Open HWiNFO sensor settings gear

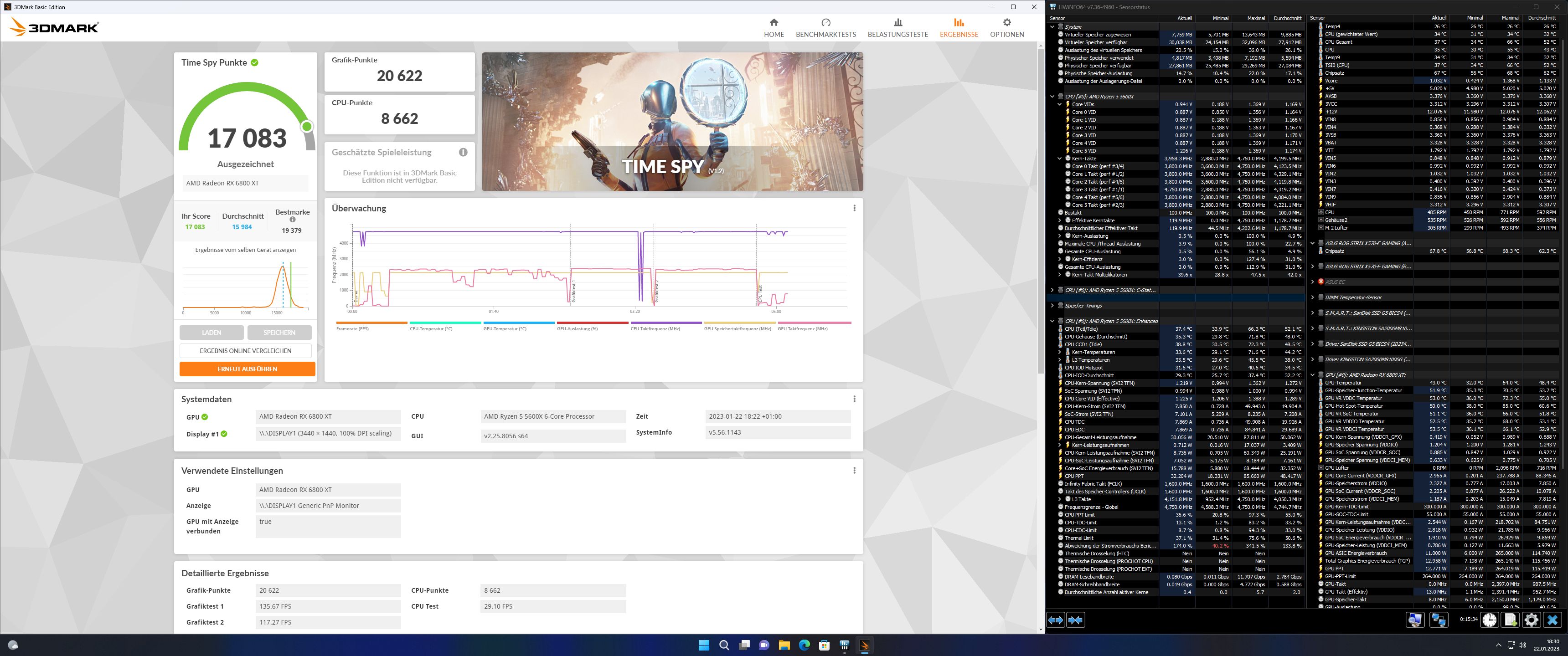click(1531, 620)
